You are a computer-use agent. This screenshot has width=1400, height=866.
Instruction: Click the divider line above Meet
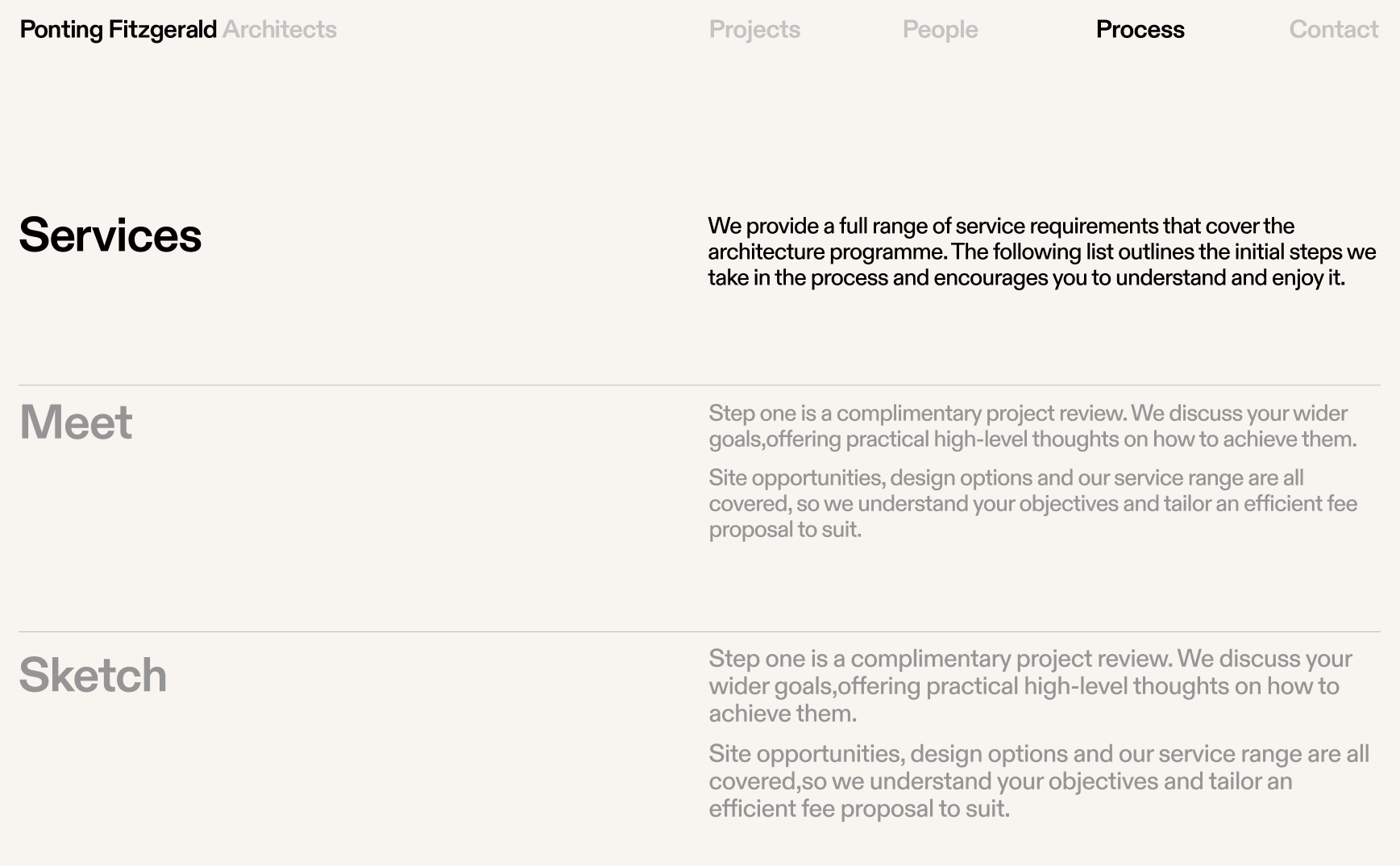click(699, 385)
